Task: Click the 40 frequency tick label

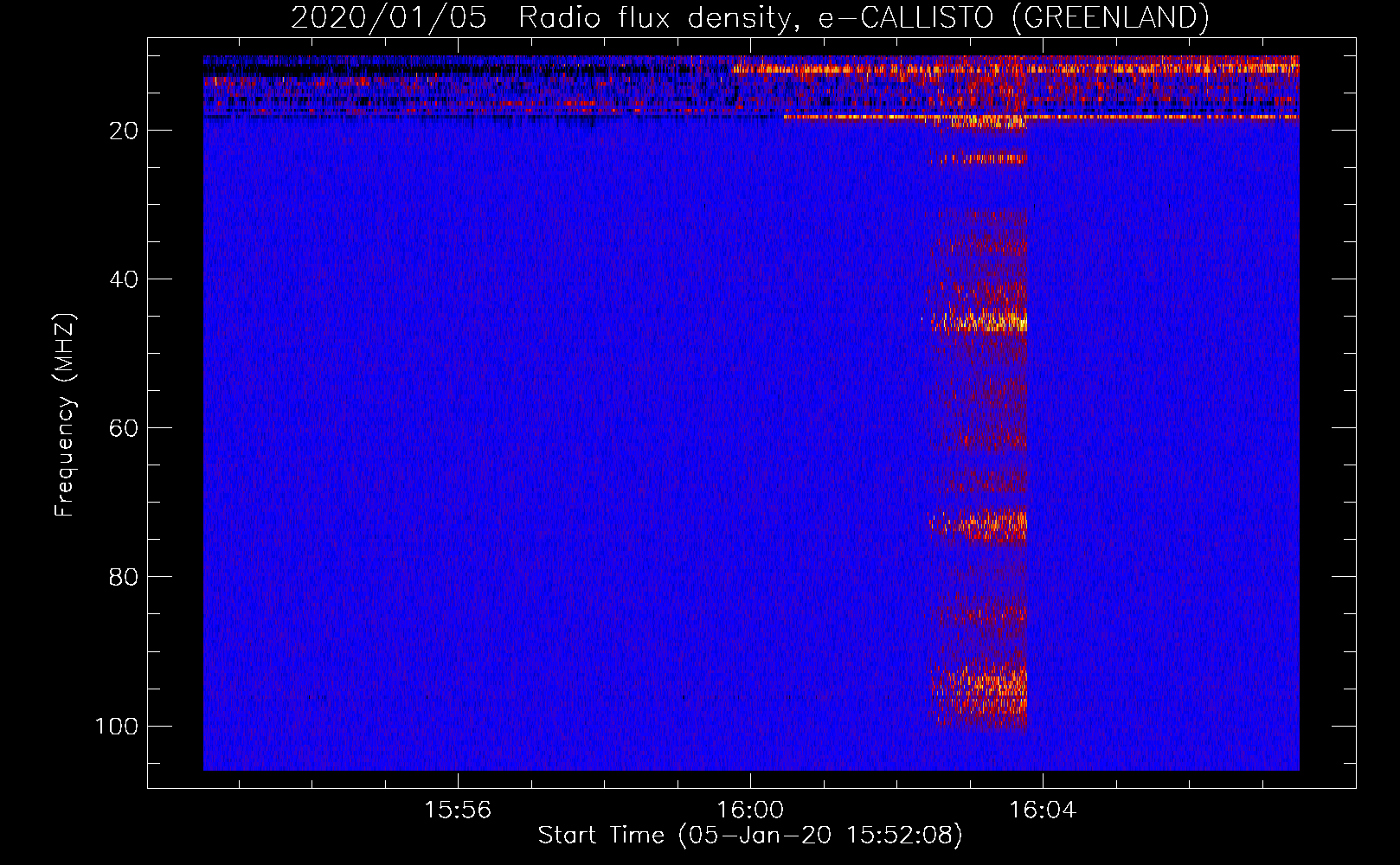Action: pyautogui.click(x=124, y=279)
